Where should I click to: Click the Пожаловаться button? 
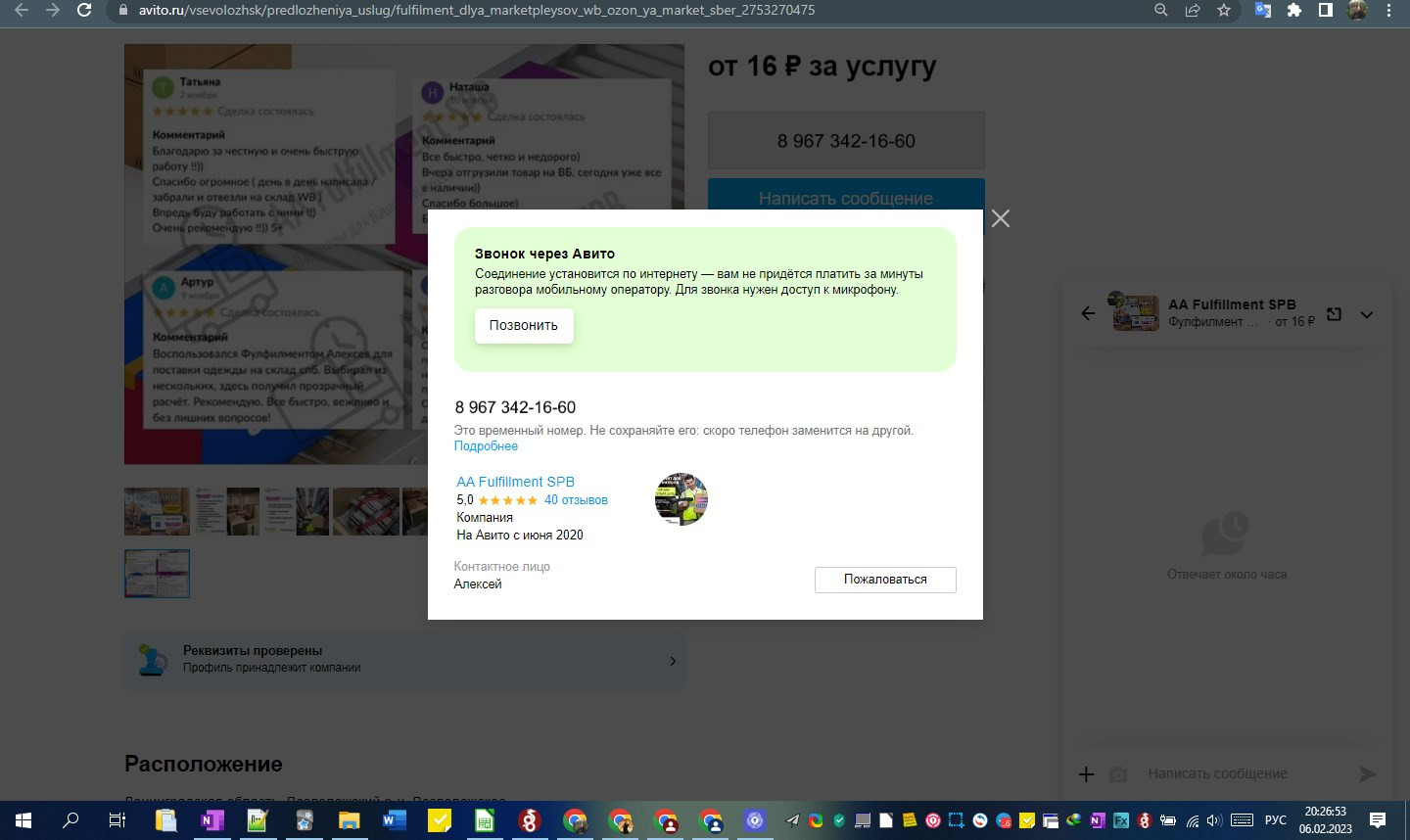pos(885,580)
